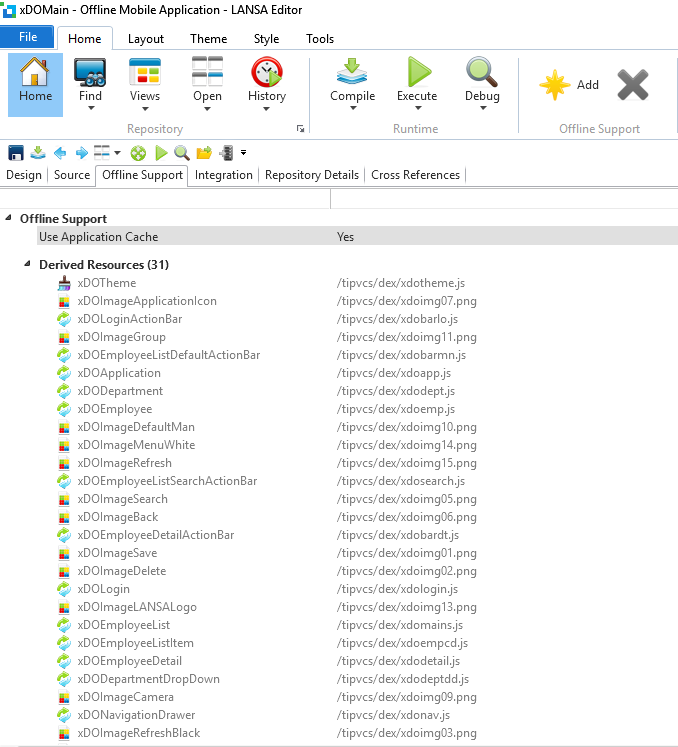The height and width of the screenshot is (747, 678).
Task: Click the Yes value for Application Cache
Action: pyautogui.click(x=345, y=237)
